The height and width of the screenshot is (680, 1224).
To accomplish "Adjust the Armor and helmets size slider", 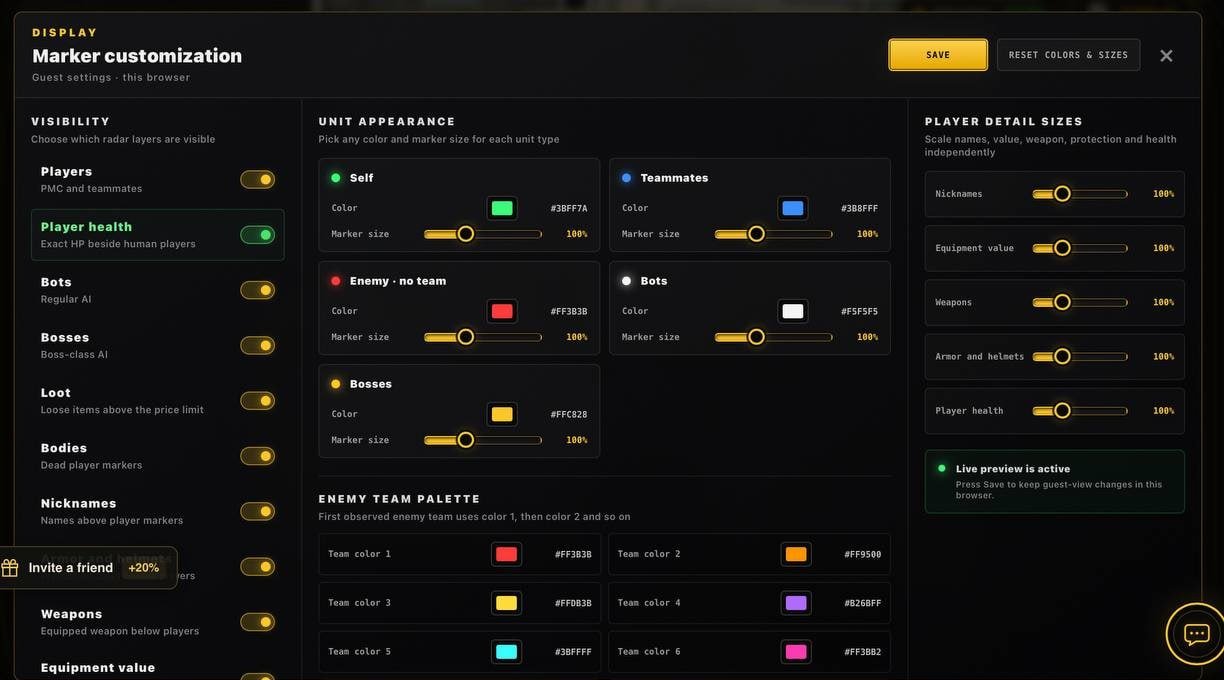I will [1080, 356].
